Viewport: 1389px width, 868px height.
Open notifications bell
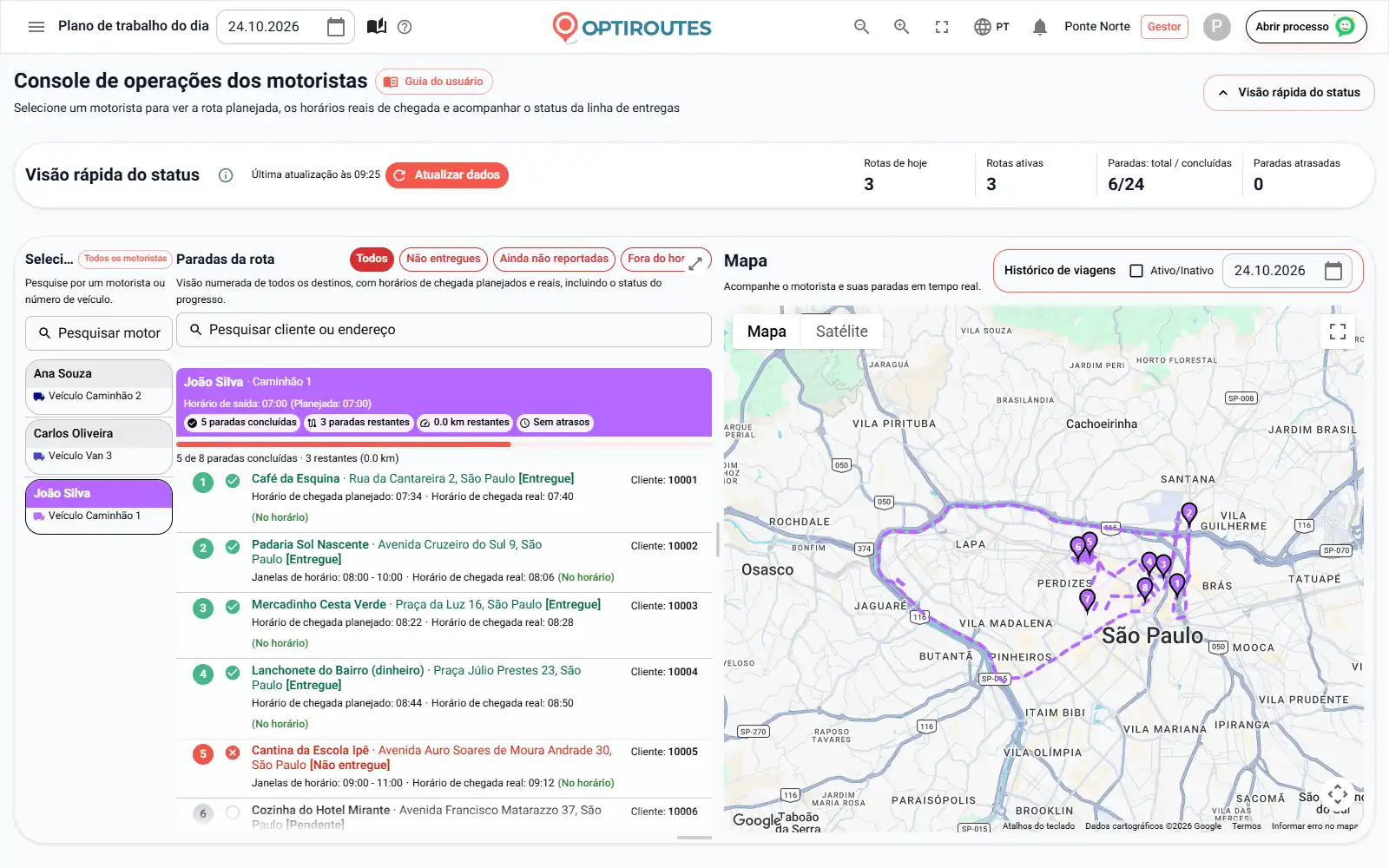pos(1040,27)
